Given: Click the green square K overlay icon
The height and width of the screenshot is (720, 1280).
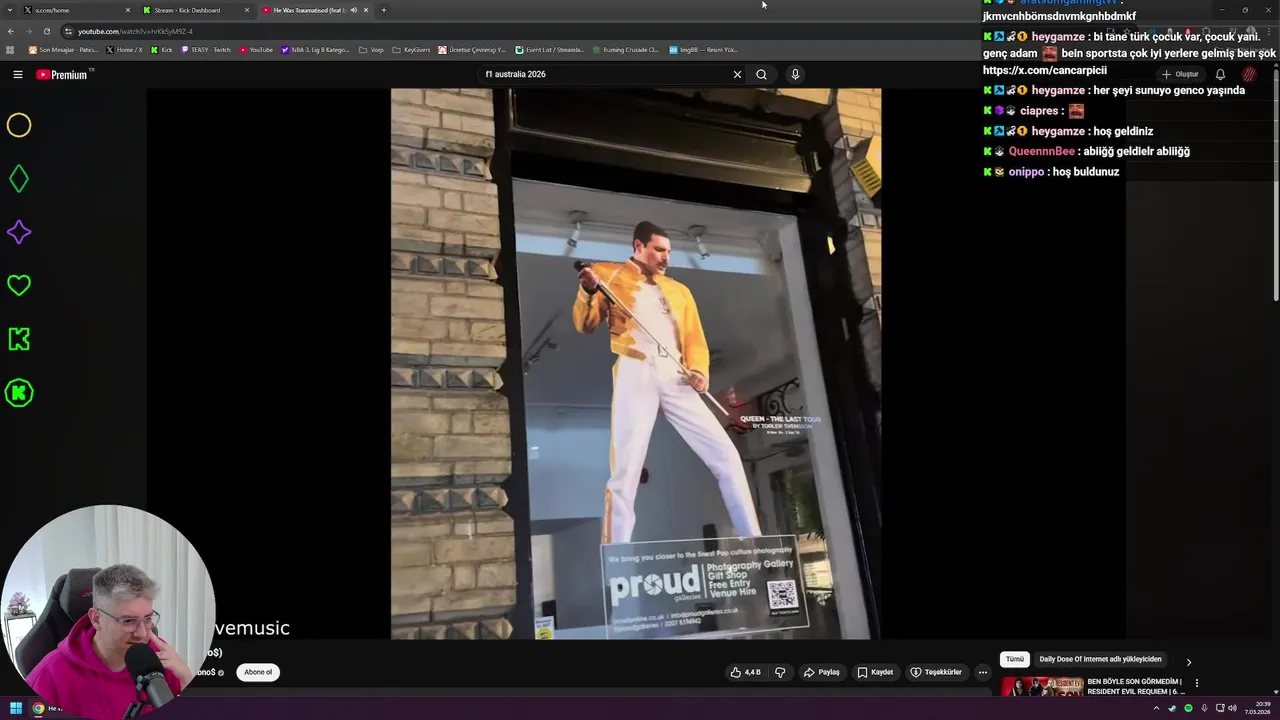Looking at the screenshot, I should 19,339.
